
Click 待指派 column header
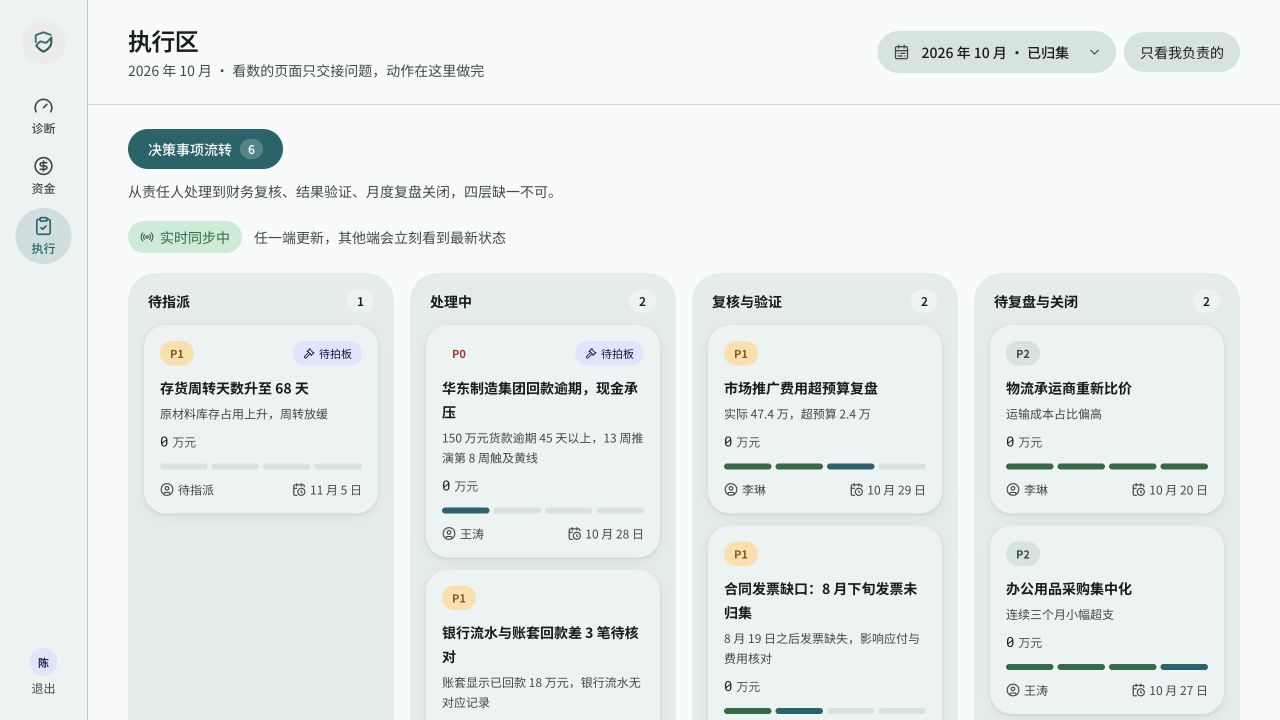169,301
